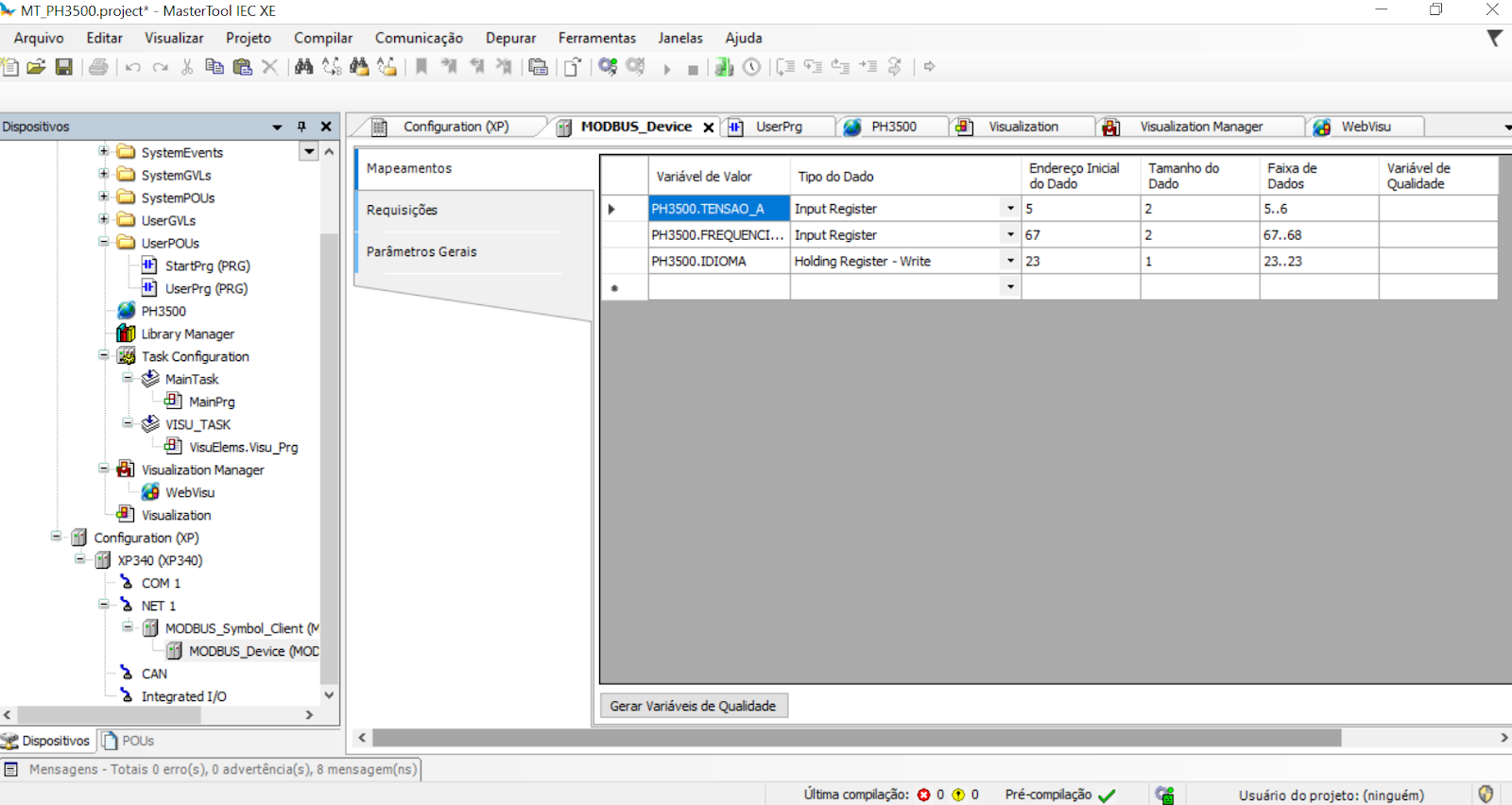The height and width of the screenshot is (805, 1512).
Task: Close the MODBUS_Device tab
Action: [x=709, y=128]
